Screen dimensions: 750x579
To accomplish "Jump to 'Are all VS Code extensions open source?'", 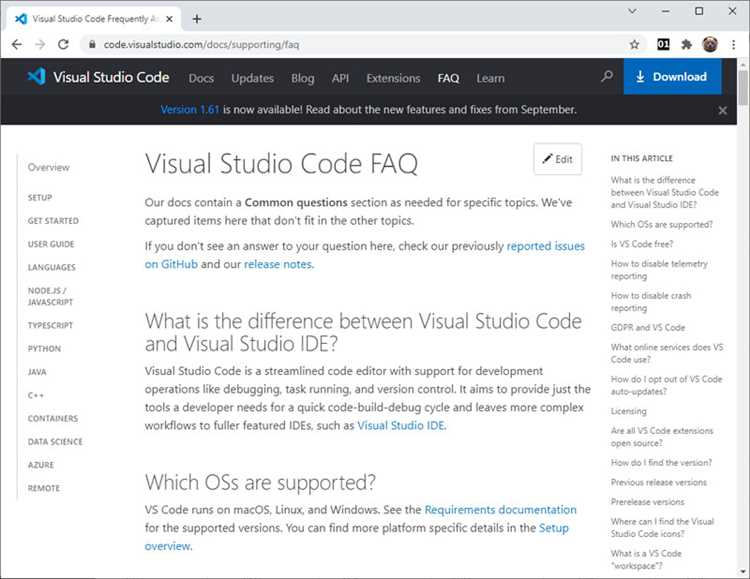I will (662, 437).
